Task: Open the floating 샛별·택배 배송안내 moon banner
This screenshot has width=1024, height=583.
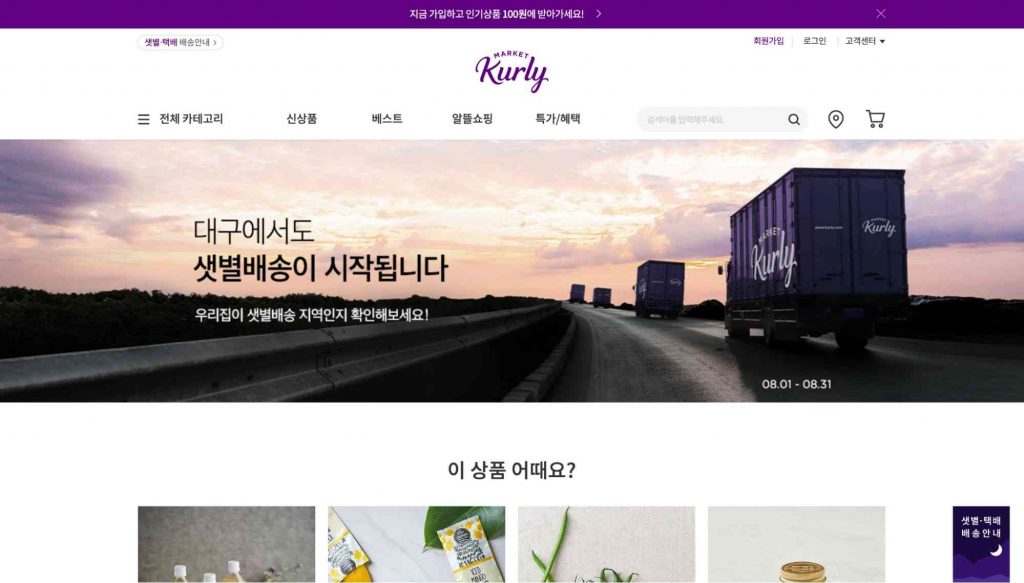Action: coord(981,544)
